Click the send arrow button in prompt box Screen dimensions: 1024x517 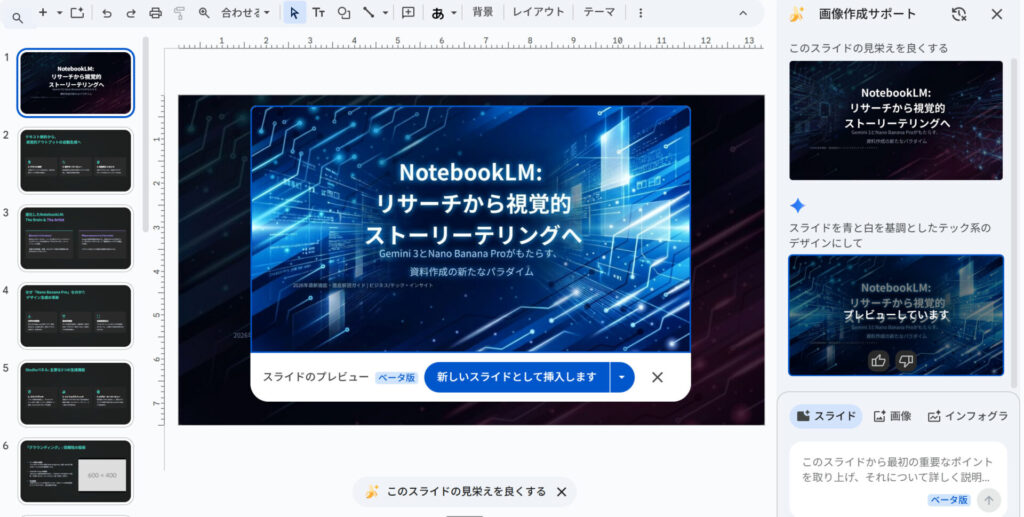(x=989, y=500)
